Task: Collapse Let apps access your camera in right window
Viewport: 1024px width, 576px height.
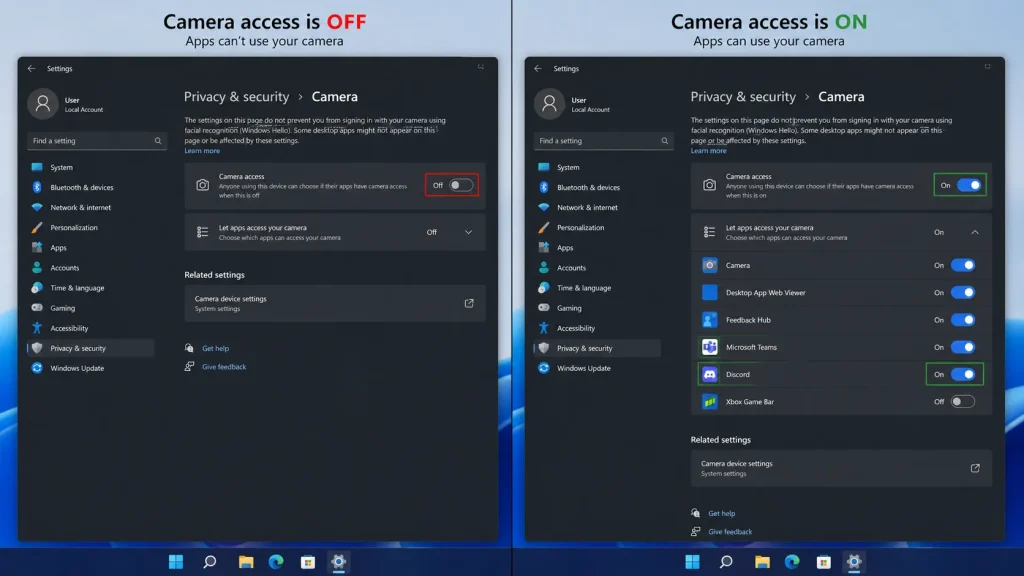Action: (x=974, y=232)
